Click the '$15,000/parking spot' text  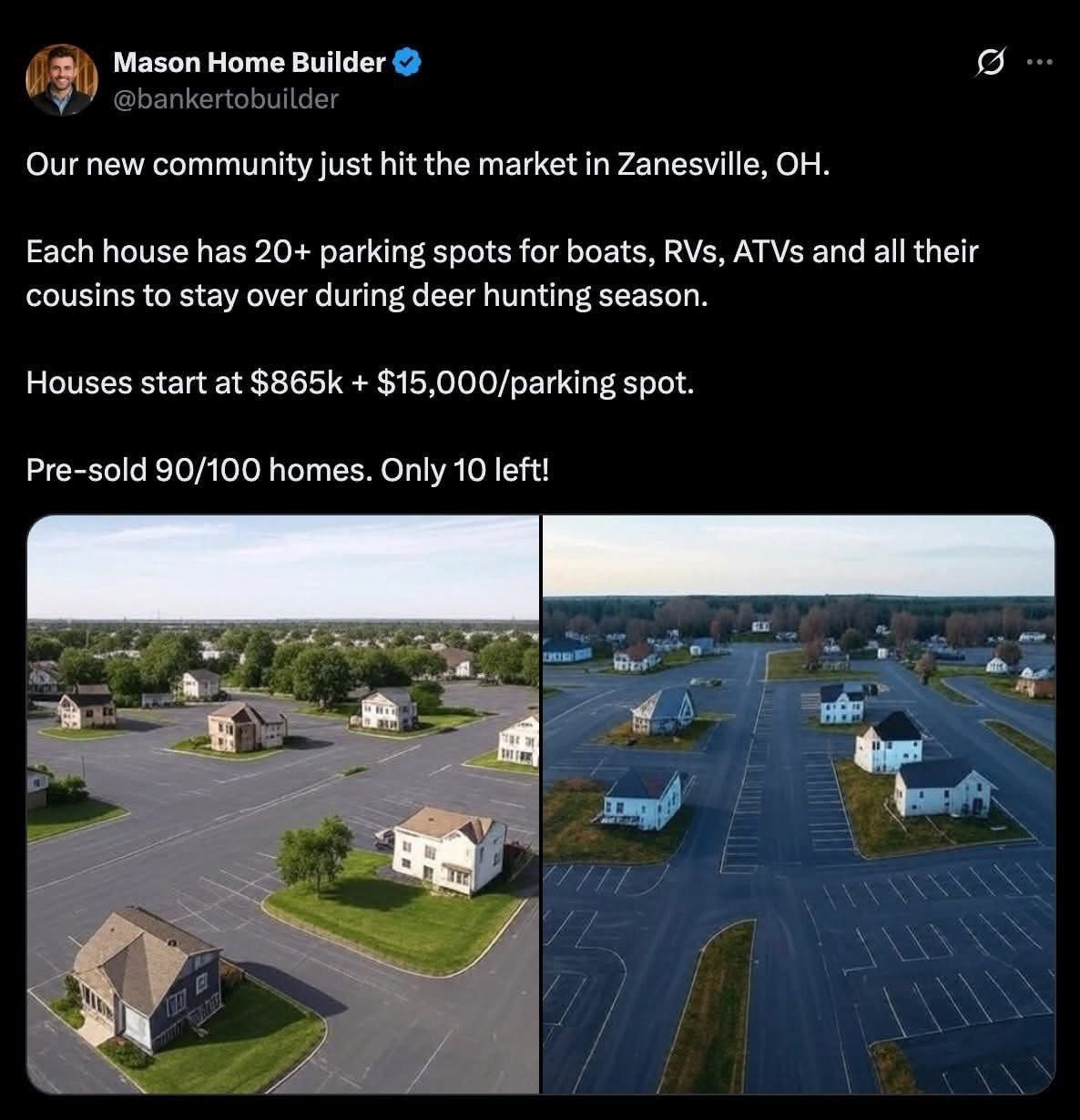(x=535, y=383)
